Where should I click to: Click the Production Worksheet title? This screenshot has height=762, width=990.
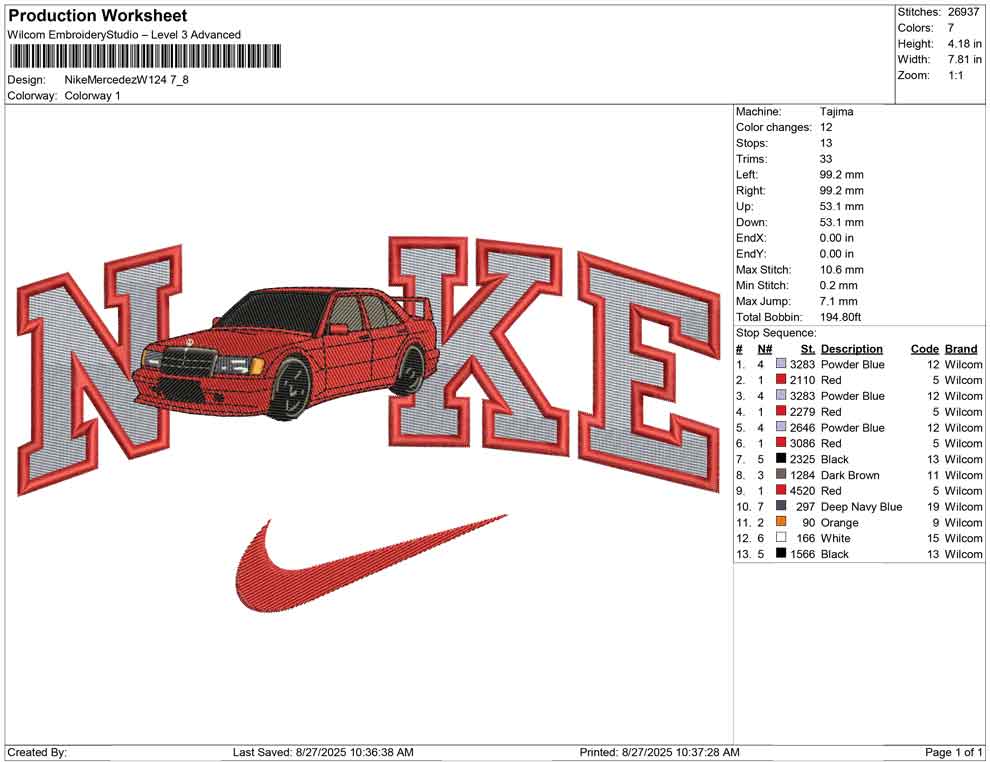pos(98,16)
